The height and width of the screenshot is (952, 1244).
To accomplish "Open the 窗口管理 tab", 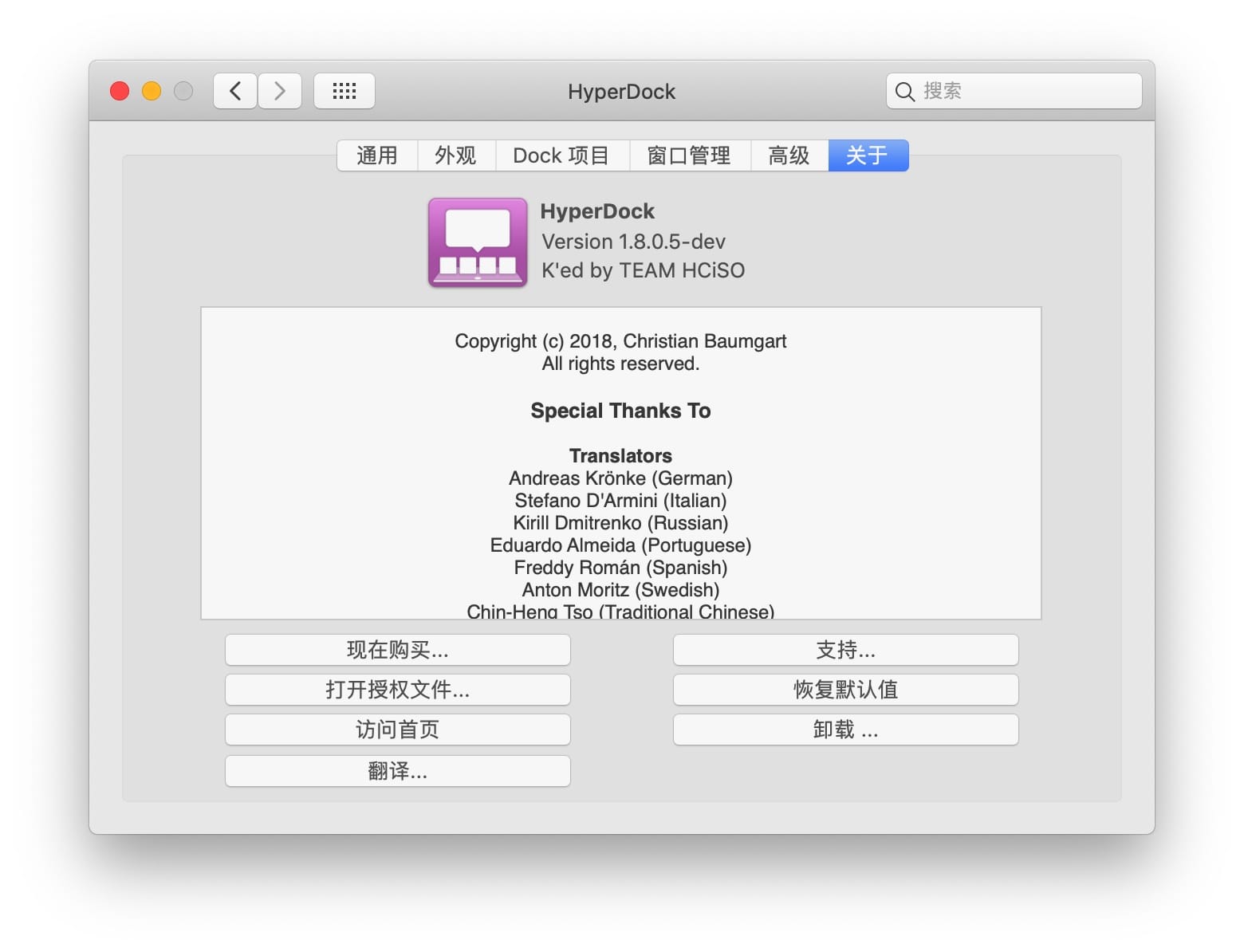I will [689, 155].
